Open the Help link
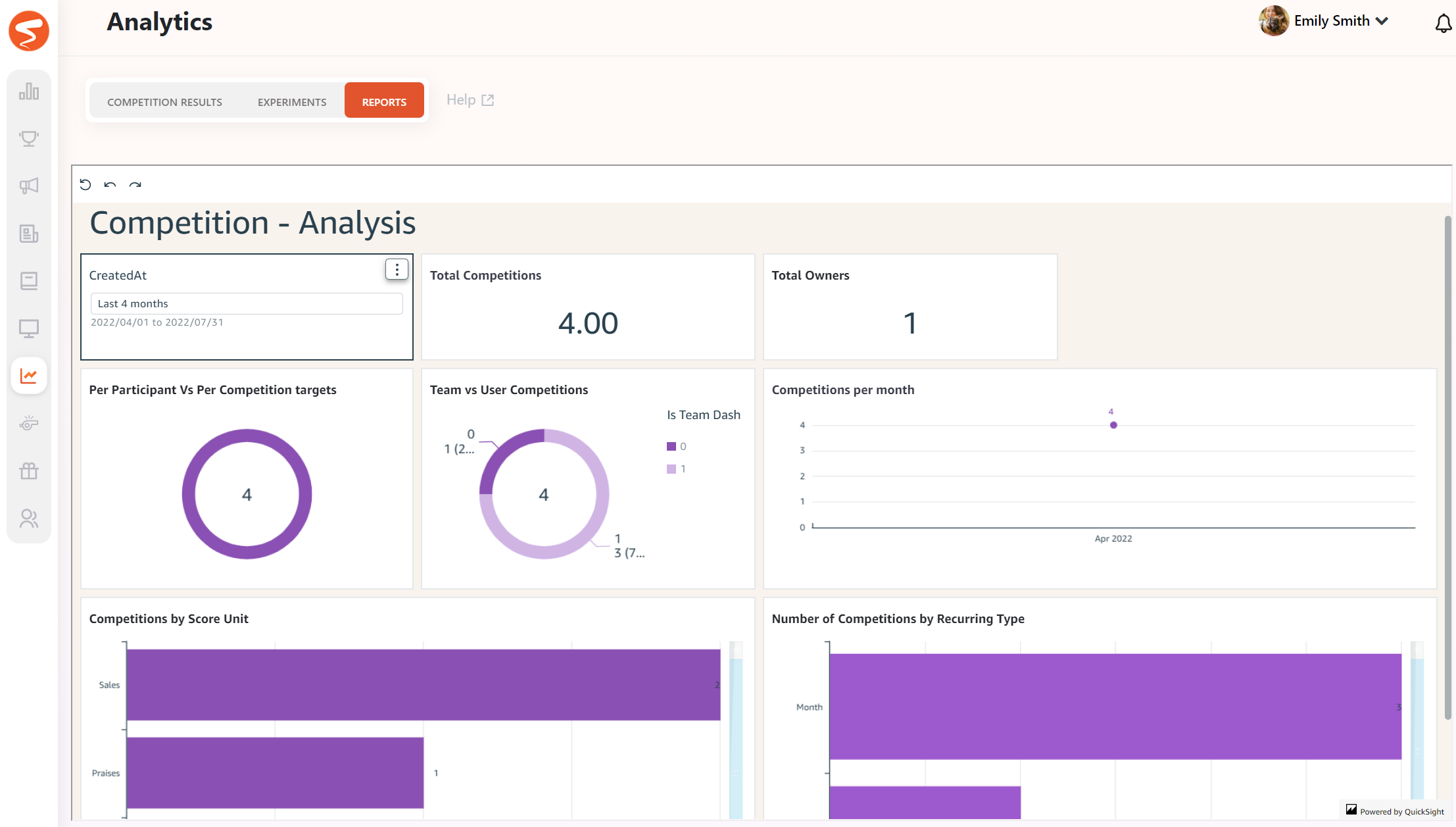Screen dimensions: 1456x827 tap(470, 100)
